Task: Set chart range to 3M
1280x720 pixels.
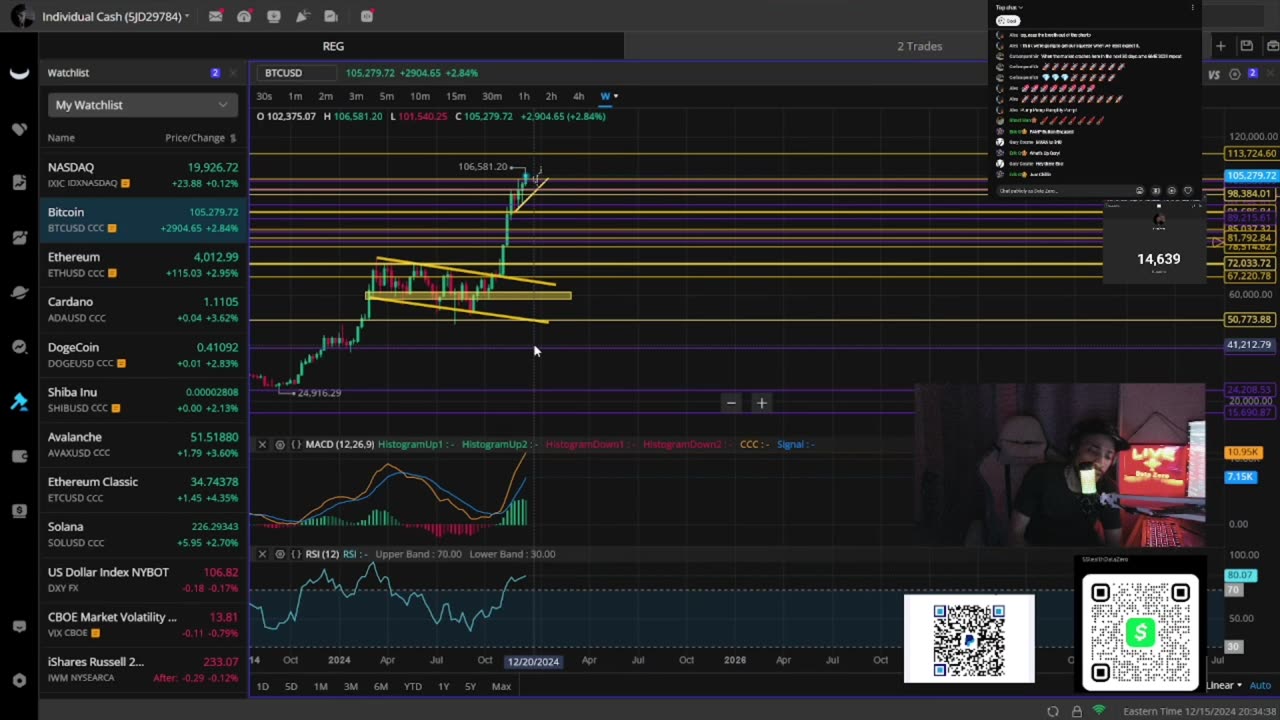Action: [351, 686]
